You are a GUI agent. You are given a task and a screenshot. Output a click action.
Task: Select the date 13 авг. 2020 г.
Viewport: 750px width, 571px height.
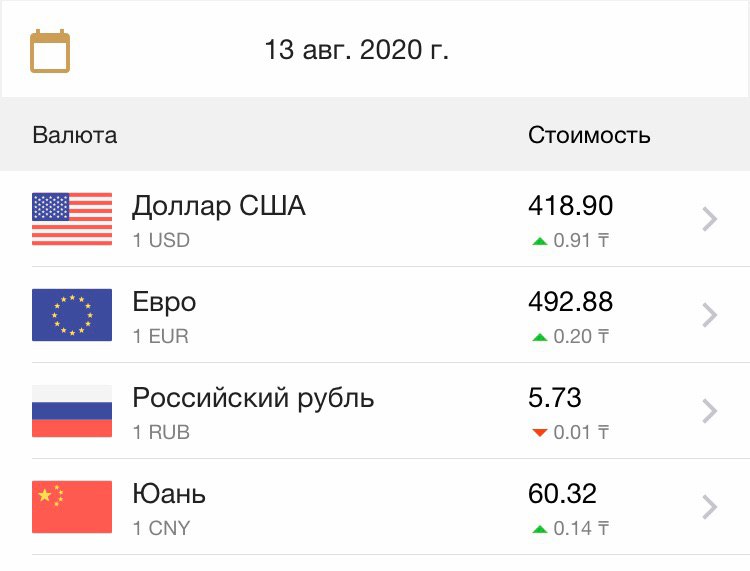tap(357, 50)
